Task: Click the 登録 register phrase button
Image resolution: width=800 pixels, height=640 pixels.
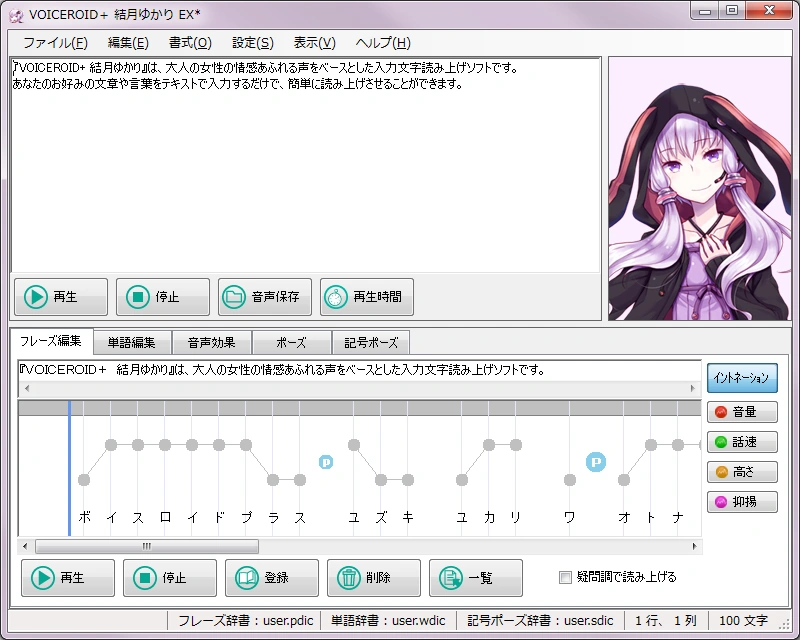Action: 272,578
